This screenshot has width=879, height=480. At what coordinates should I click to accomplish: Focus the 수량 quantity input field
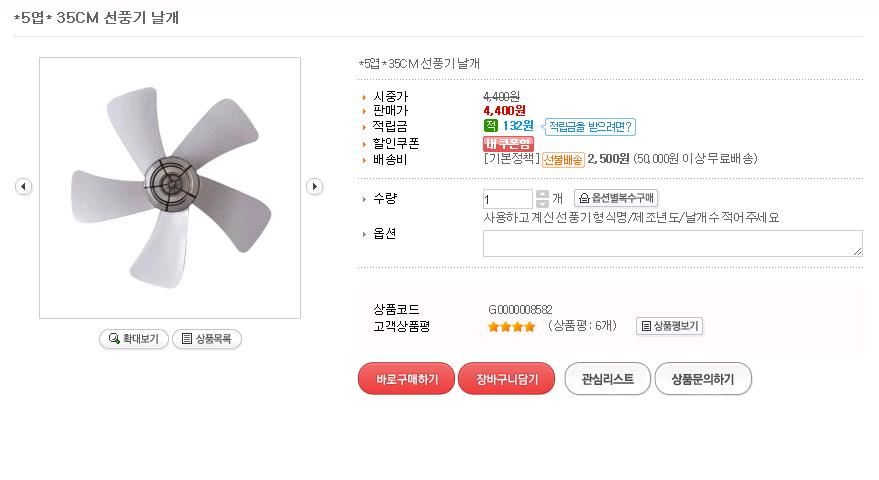click(507, 199)
